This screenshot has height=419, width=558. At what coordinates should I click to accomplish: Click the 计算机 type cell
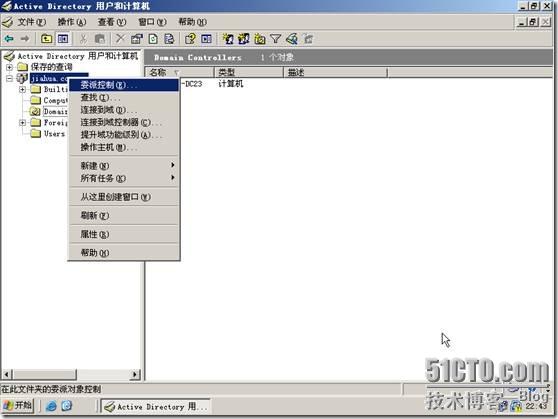231,84
